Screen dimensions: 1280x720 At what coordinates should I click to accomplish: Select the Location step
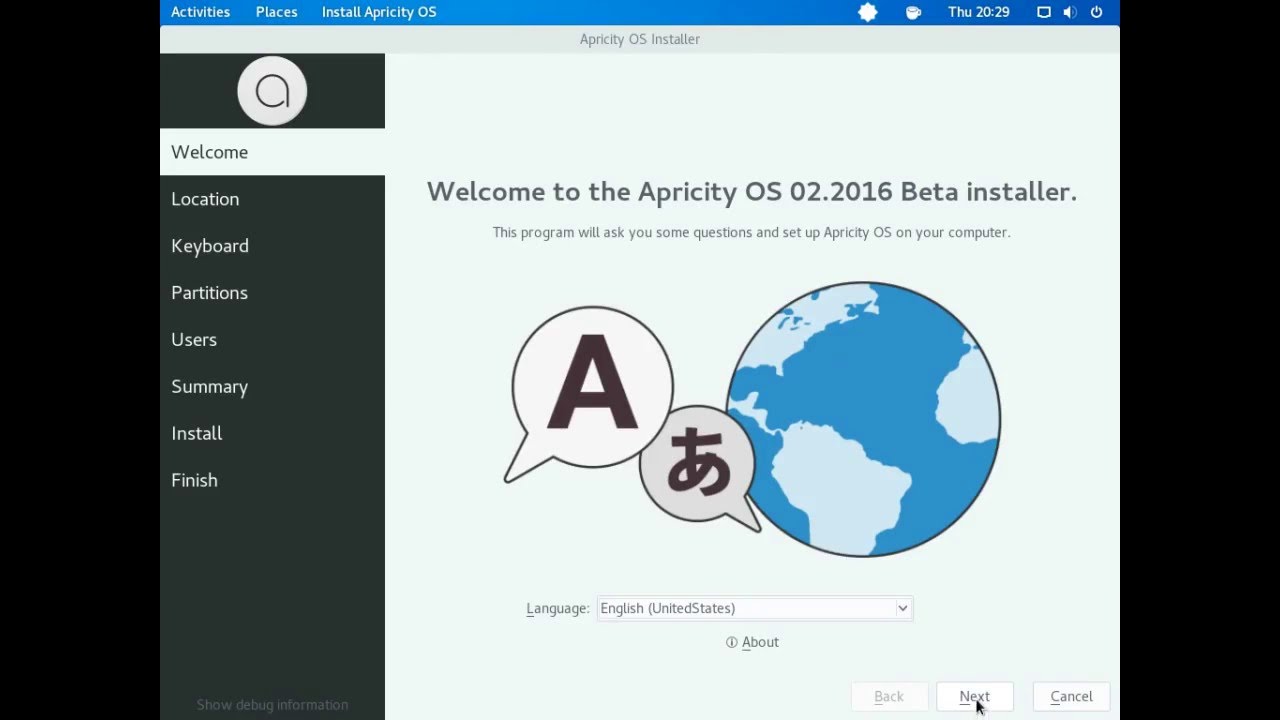point(272,199)
